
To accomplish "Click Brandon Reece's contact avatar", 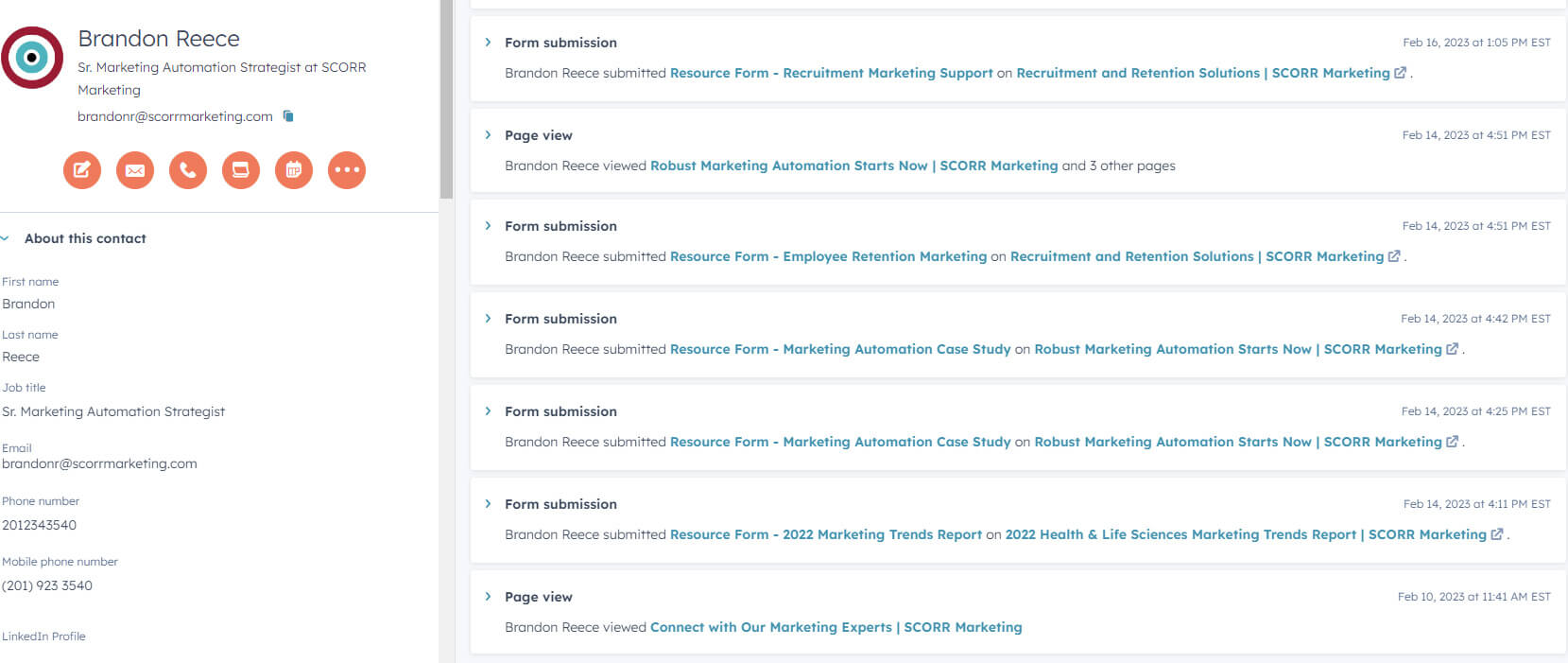I will click(x=32, y=58).
